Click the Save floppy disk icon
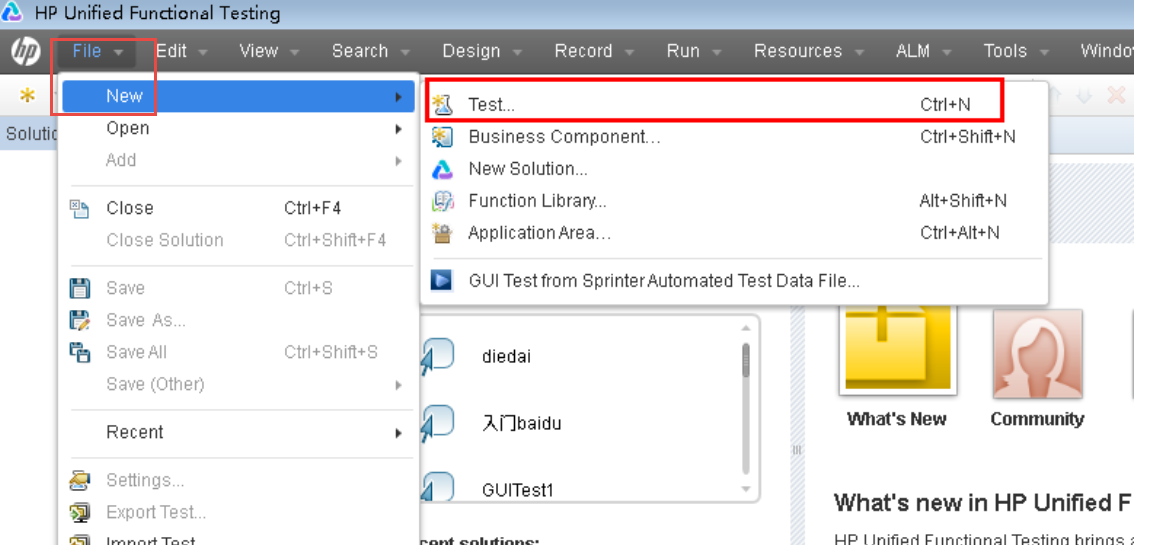This screenshot has height=545, width=1154. pos(79,288)
